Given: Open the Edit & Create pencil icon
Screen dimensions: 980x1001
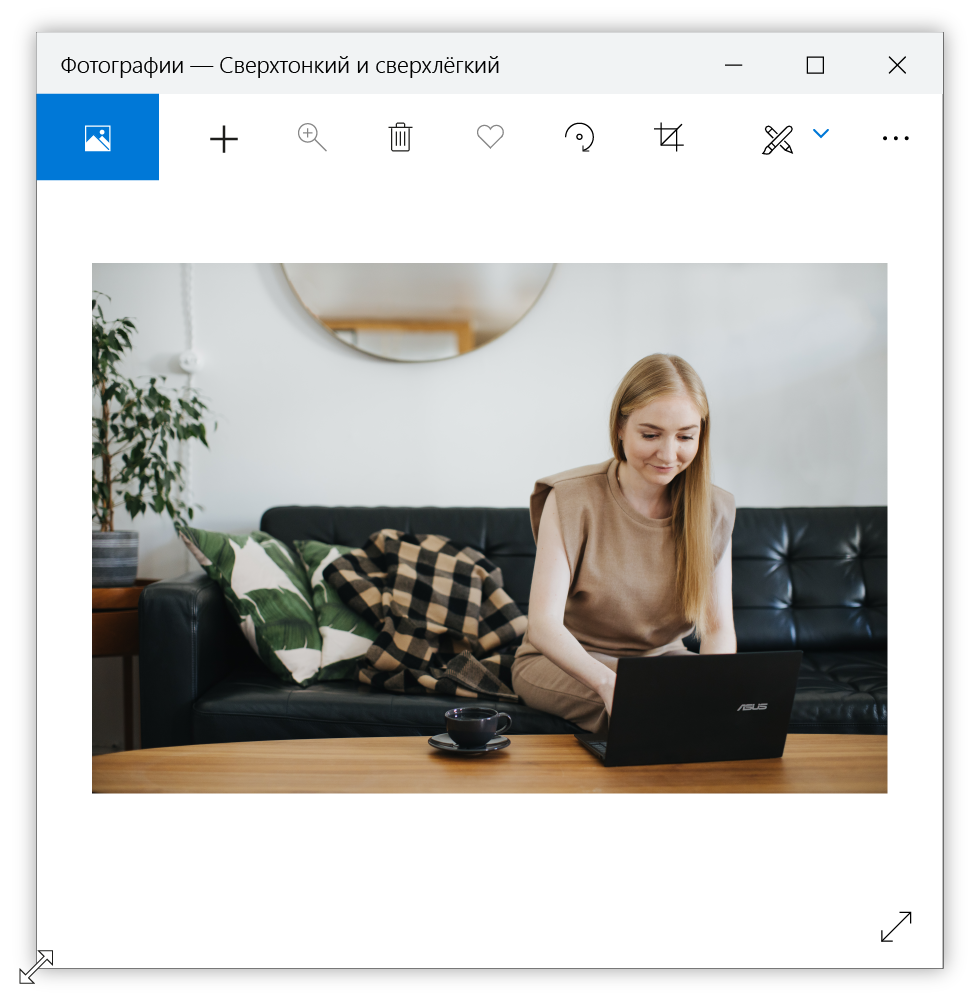Looking at the screenshot, I should point(778,139).
